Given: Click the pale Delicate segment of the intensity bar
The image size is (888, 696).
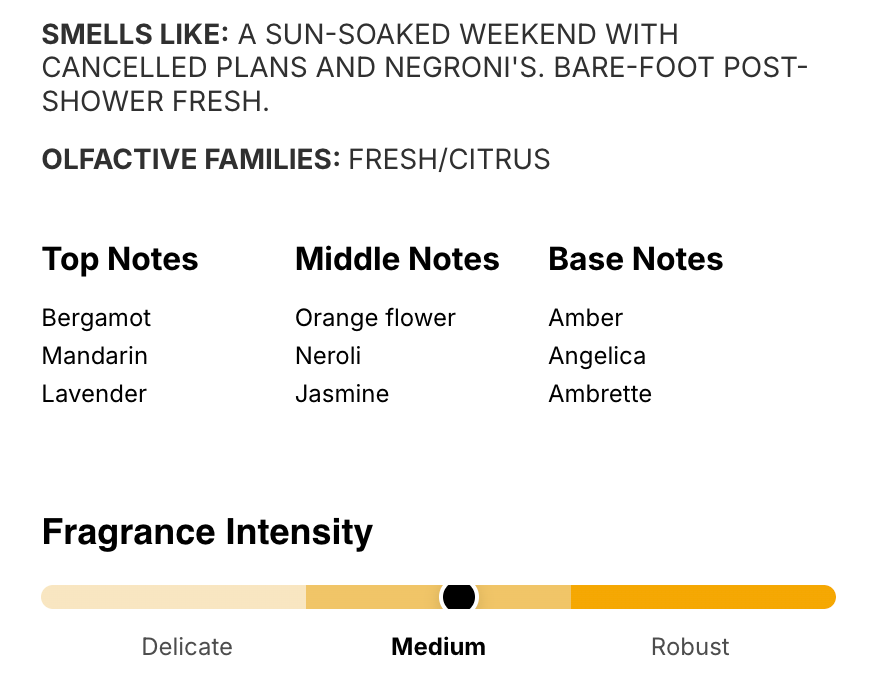Looking at the screenshot, I should (173, 597).
